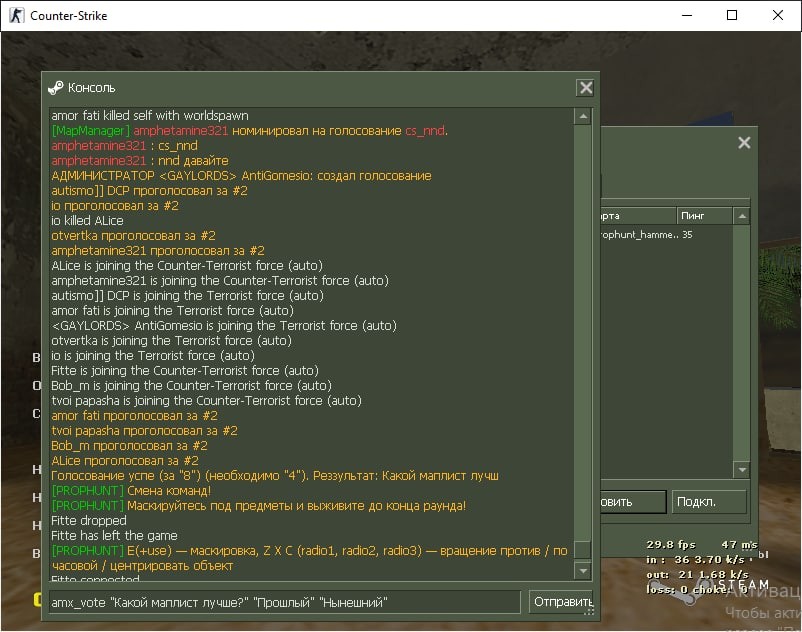Screen dimensions: 802x632
Task: Click the server list scroll up arrow
Action: (x=742, y=216)
